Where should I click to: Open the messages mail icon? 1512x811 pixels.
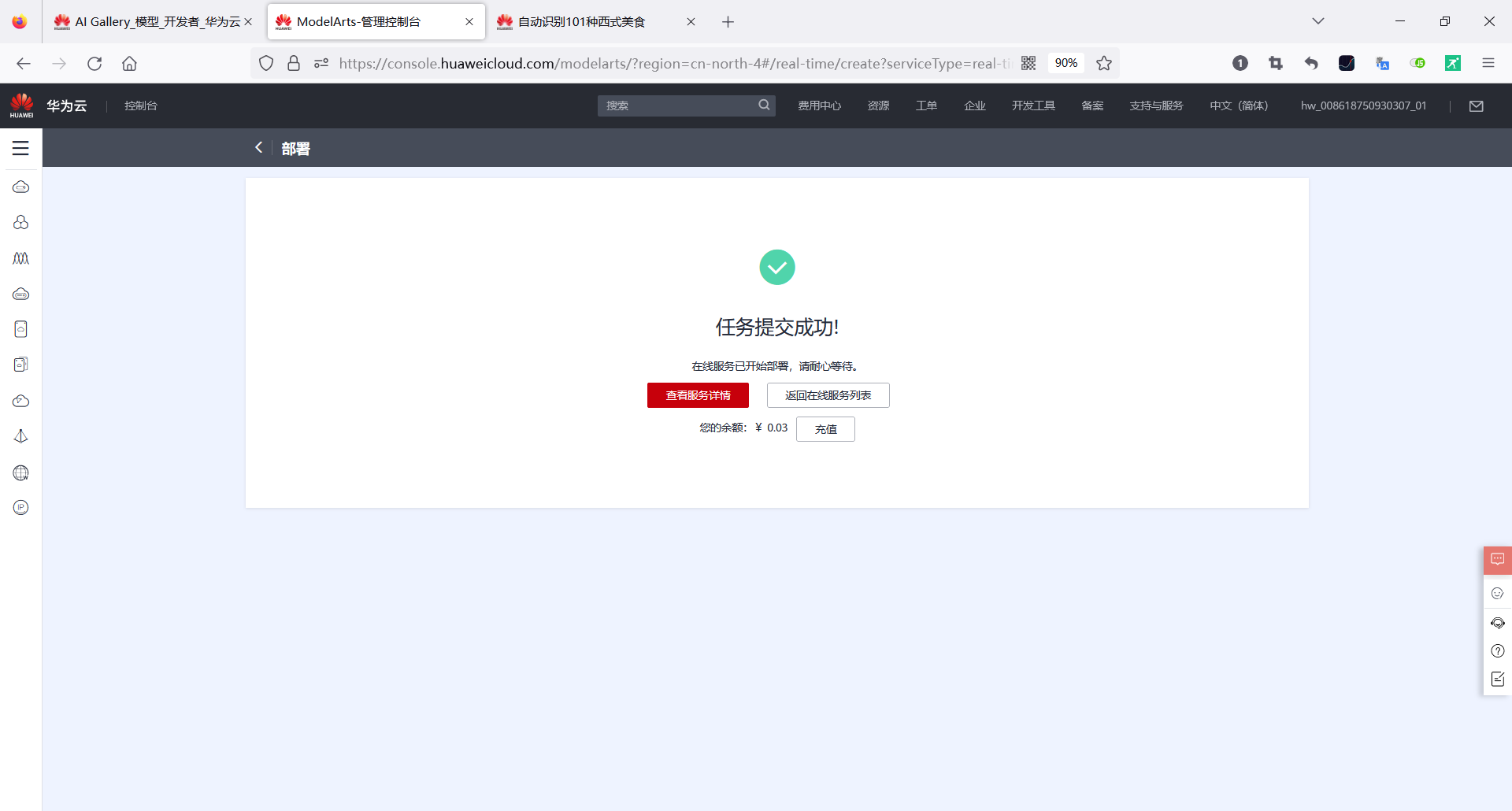[1477, 106]
